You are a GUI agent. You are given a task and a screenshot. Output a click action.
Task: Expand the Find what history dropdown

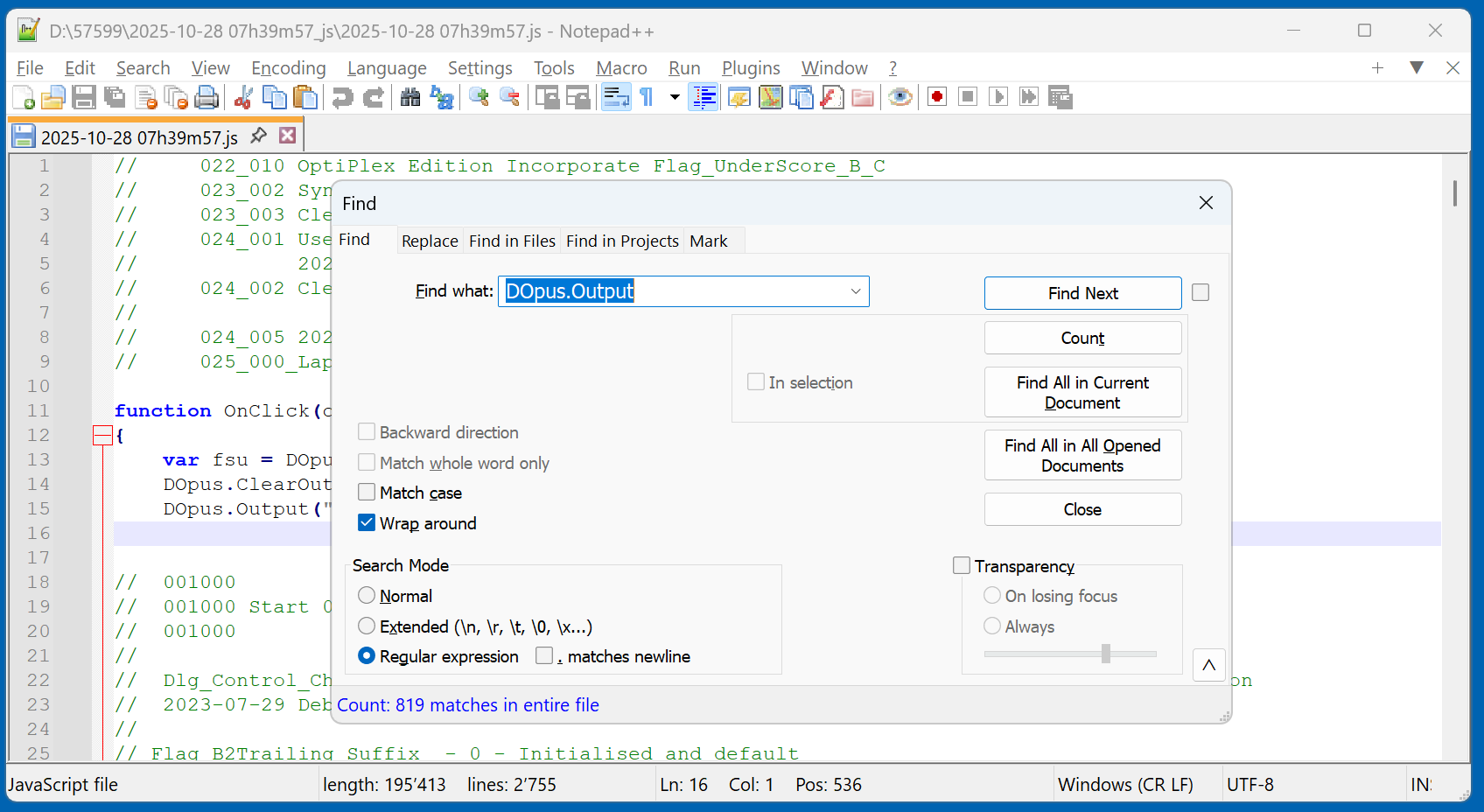click(855, 291)
